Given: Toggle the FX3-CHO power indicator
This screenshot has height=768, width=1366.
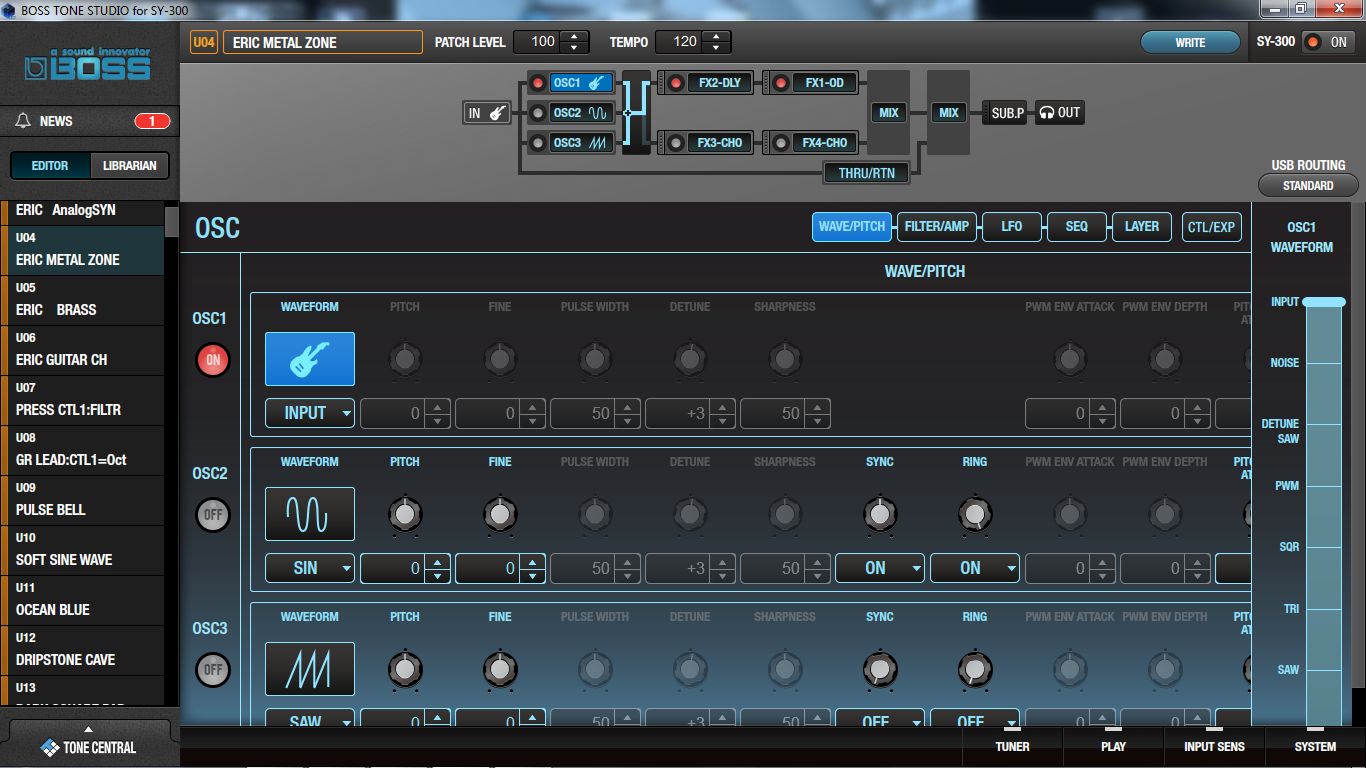Looking at the screenshot, I should click(x=675, y=143).
